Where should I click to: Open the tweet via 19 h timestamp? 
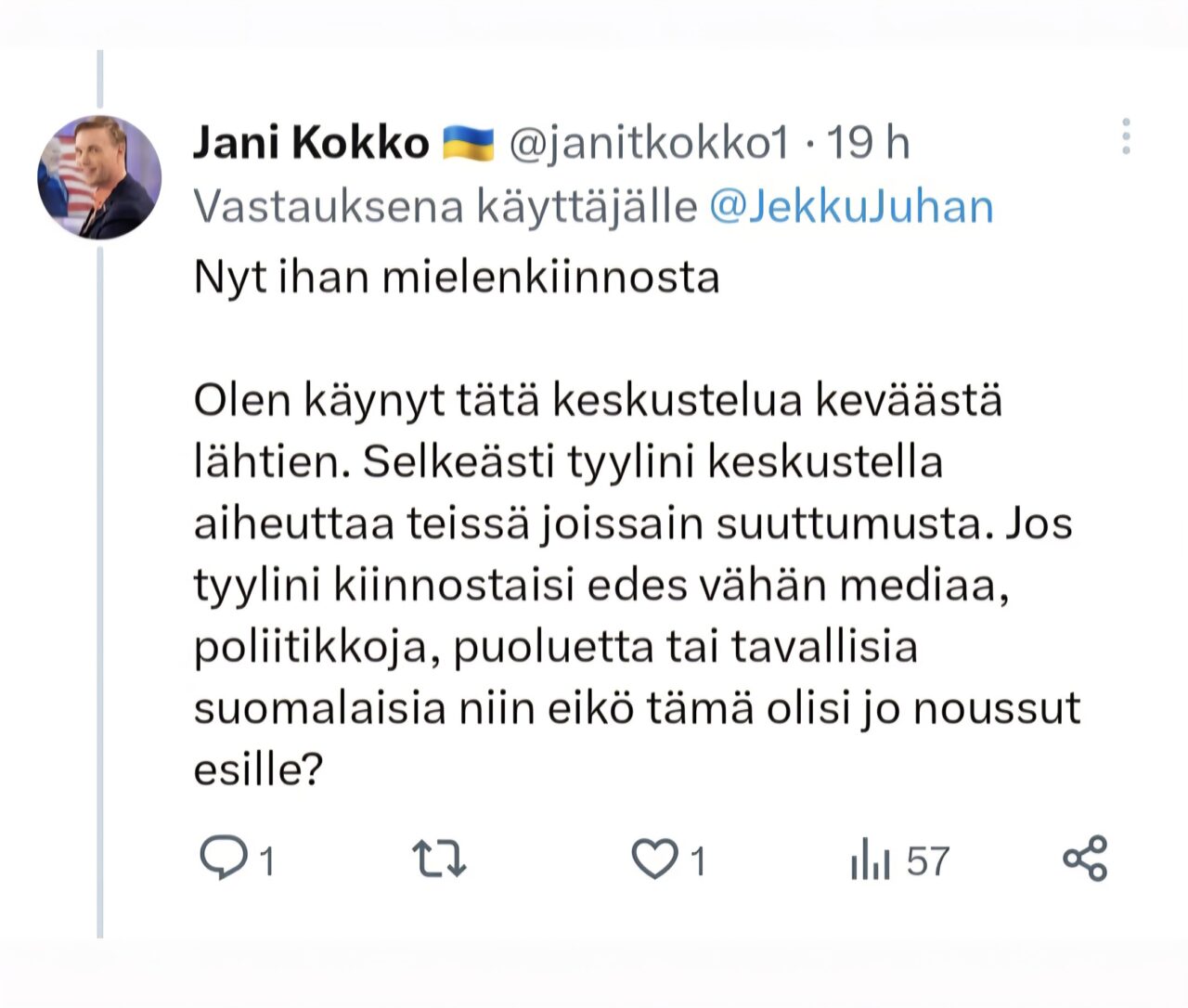click(x=869, y=143)
